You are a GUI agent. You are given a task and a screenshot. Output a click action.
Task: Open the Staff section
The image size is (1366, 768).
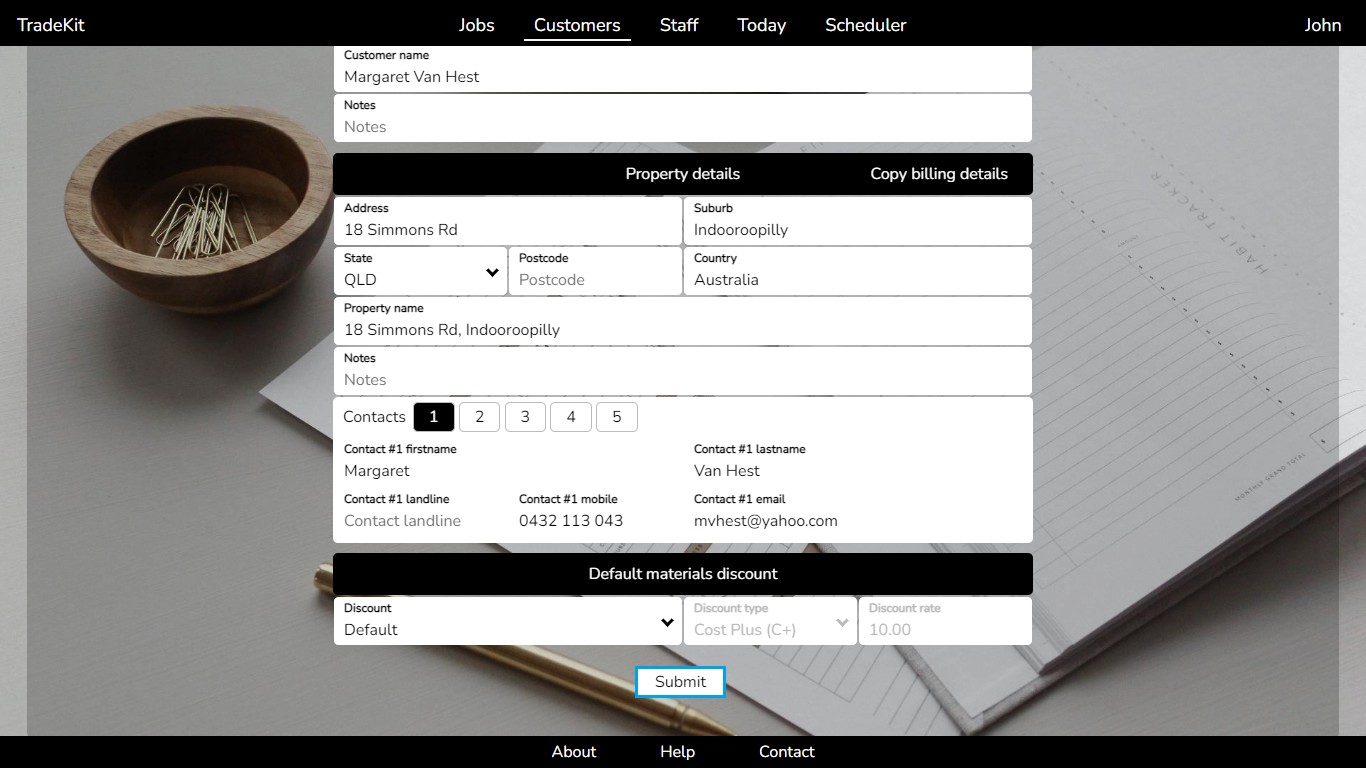[x=679, y=25]
